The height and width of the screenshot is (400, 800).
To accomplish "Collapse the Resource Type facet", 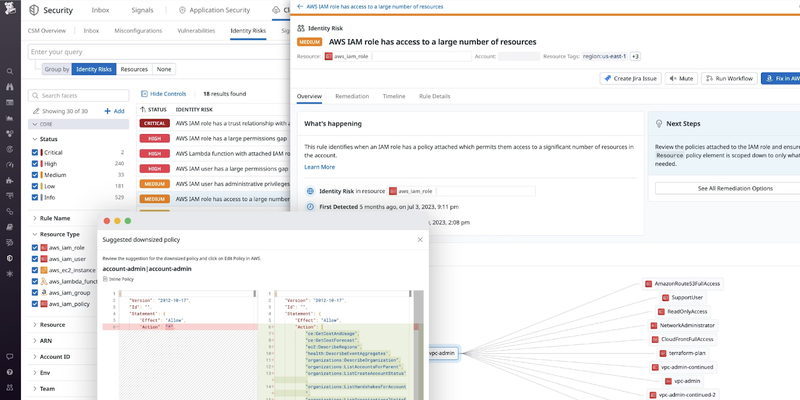I will (x=35, y=234).
